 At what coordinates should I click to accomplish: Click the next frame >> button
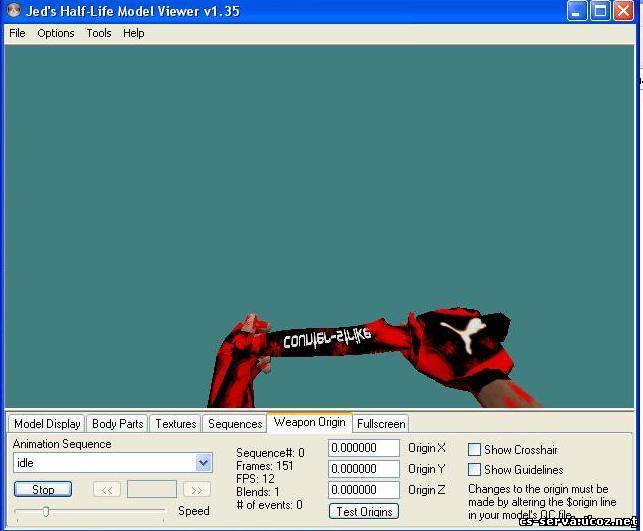tap(196, 490)
